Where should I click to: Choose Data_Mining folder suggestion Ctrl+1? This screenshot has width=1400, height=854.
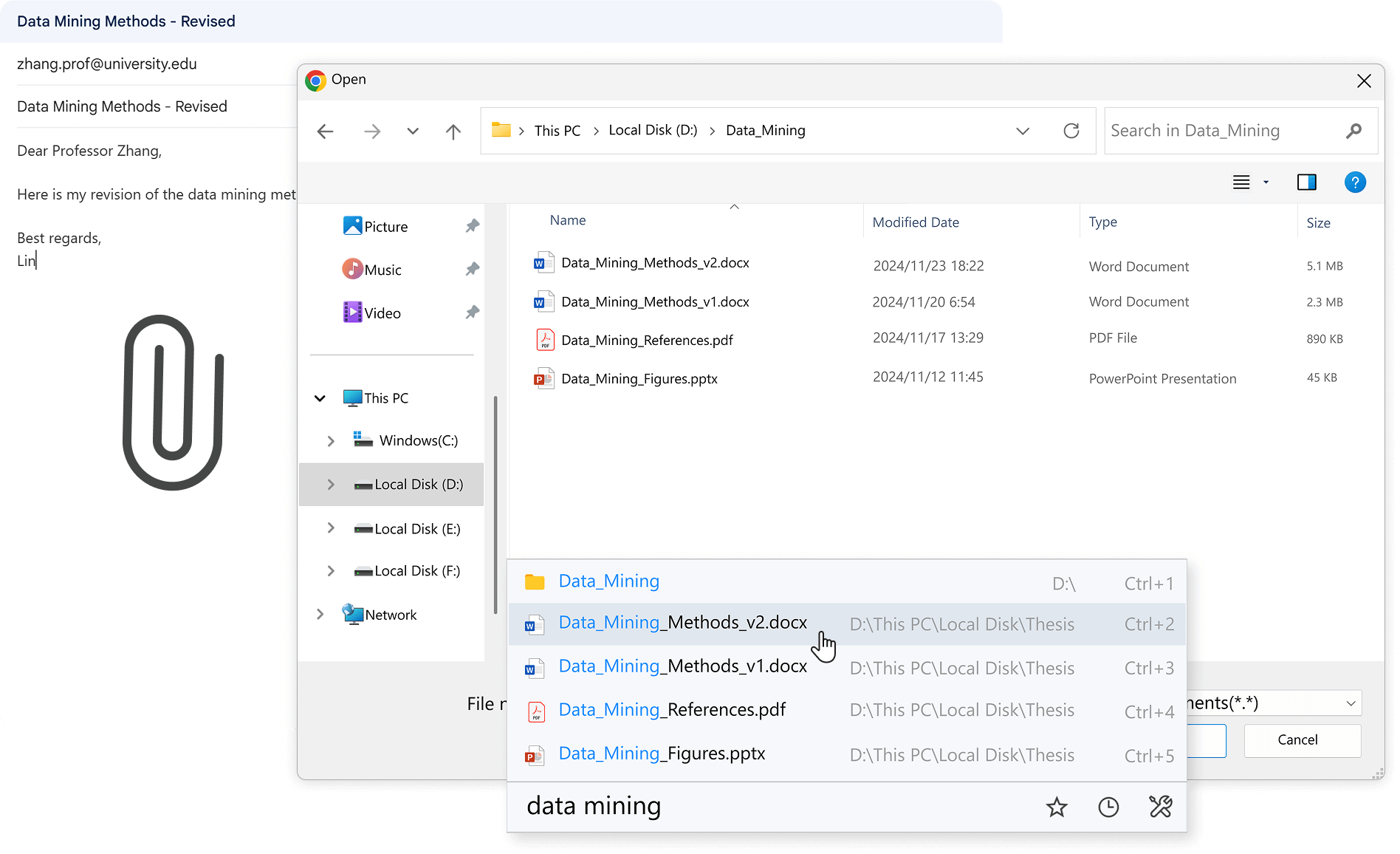tap(847, 582)
